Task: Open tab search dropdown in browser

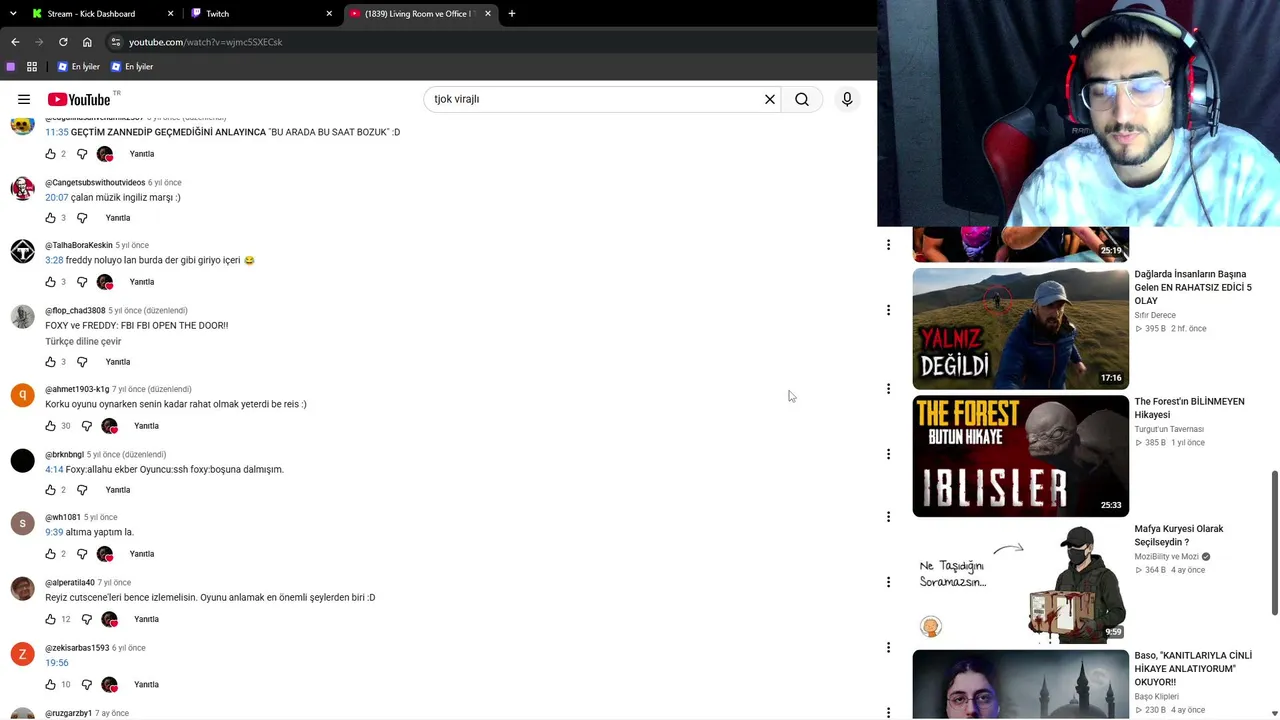Action: pos(13,13)
